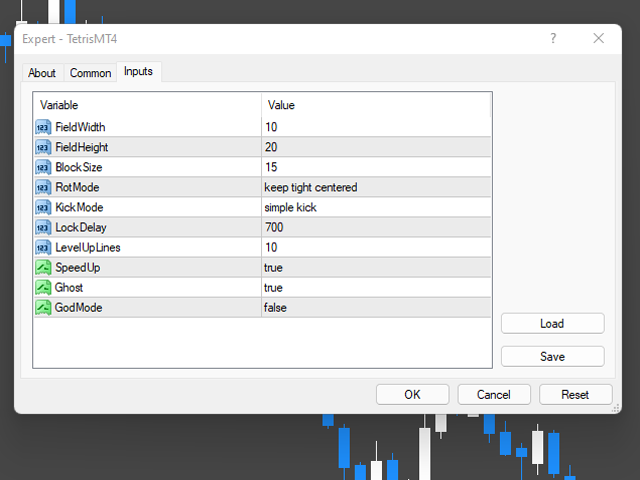
Task: Click the dialog resize grip in the corner
Action: (x=615, y=408)
